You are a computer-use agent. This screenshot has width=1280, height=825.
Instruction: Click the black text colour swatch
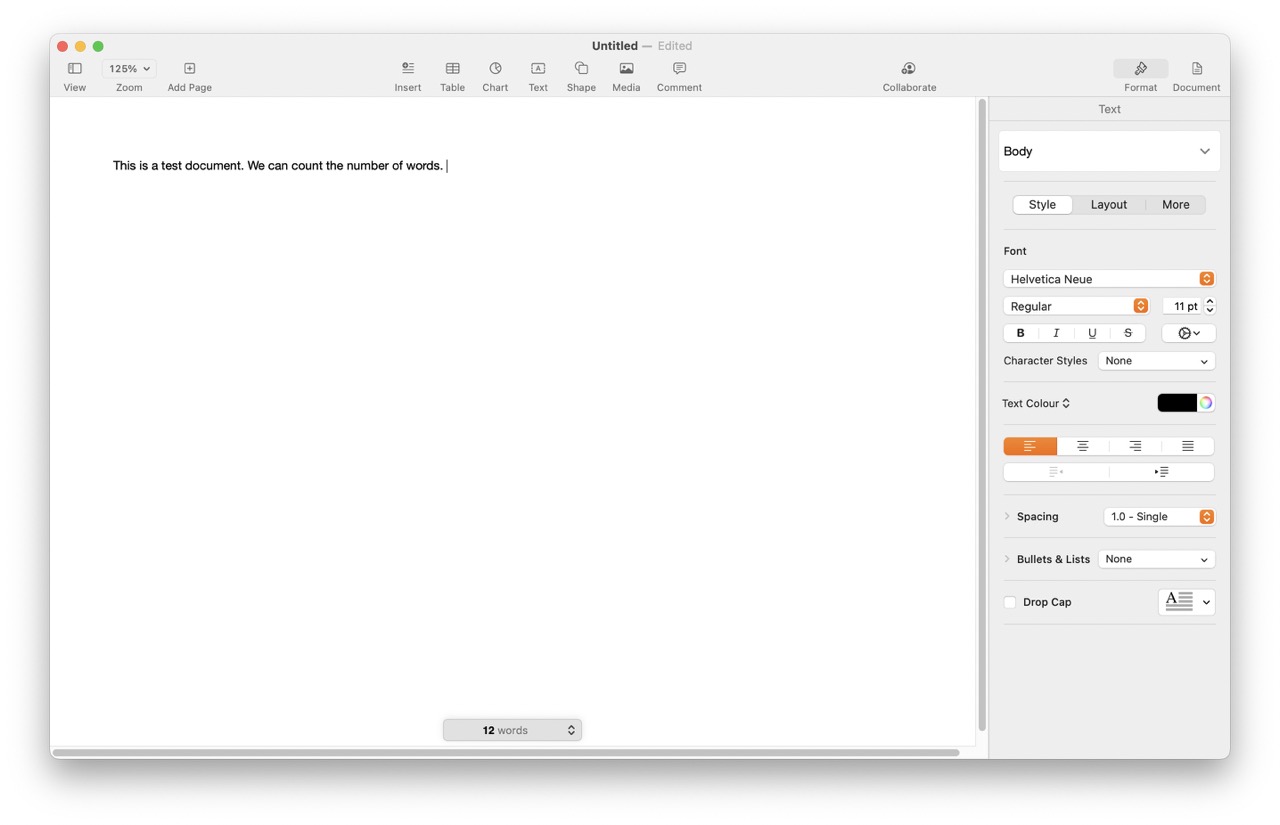[x=1177, y=403]
